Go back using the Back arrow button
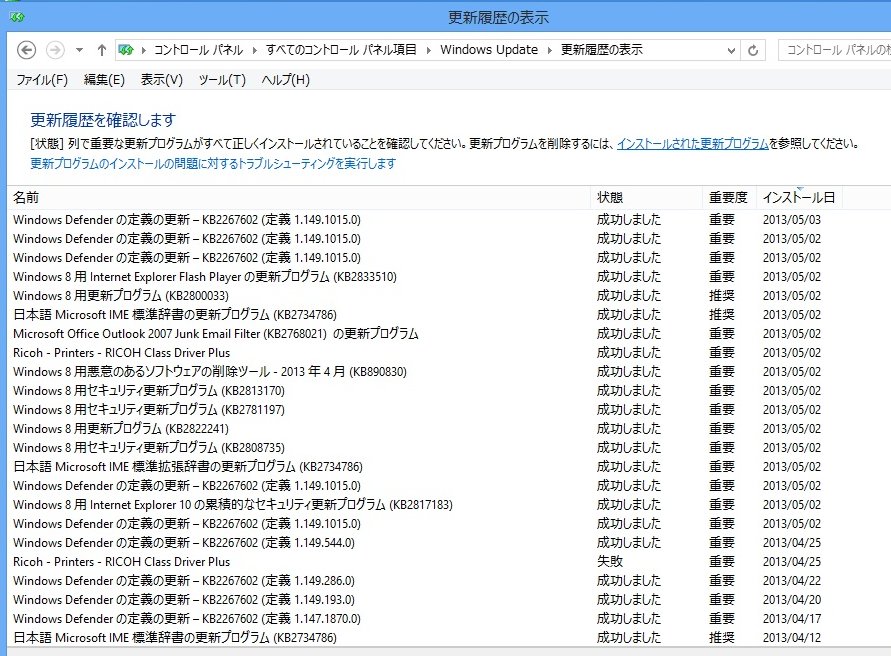This screenshot has height=656, width=891. [x=26, y=50]
